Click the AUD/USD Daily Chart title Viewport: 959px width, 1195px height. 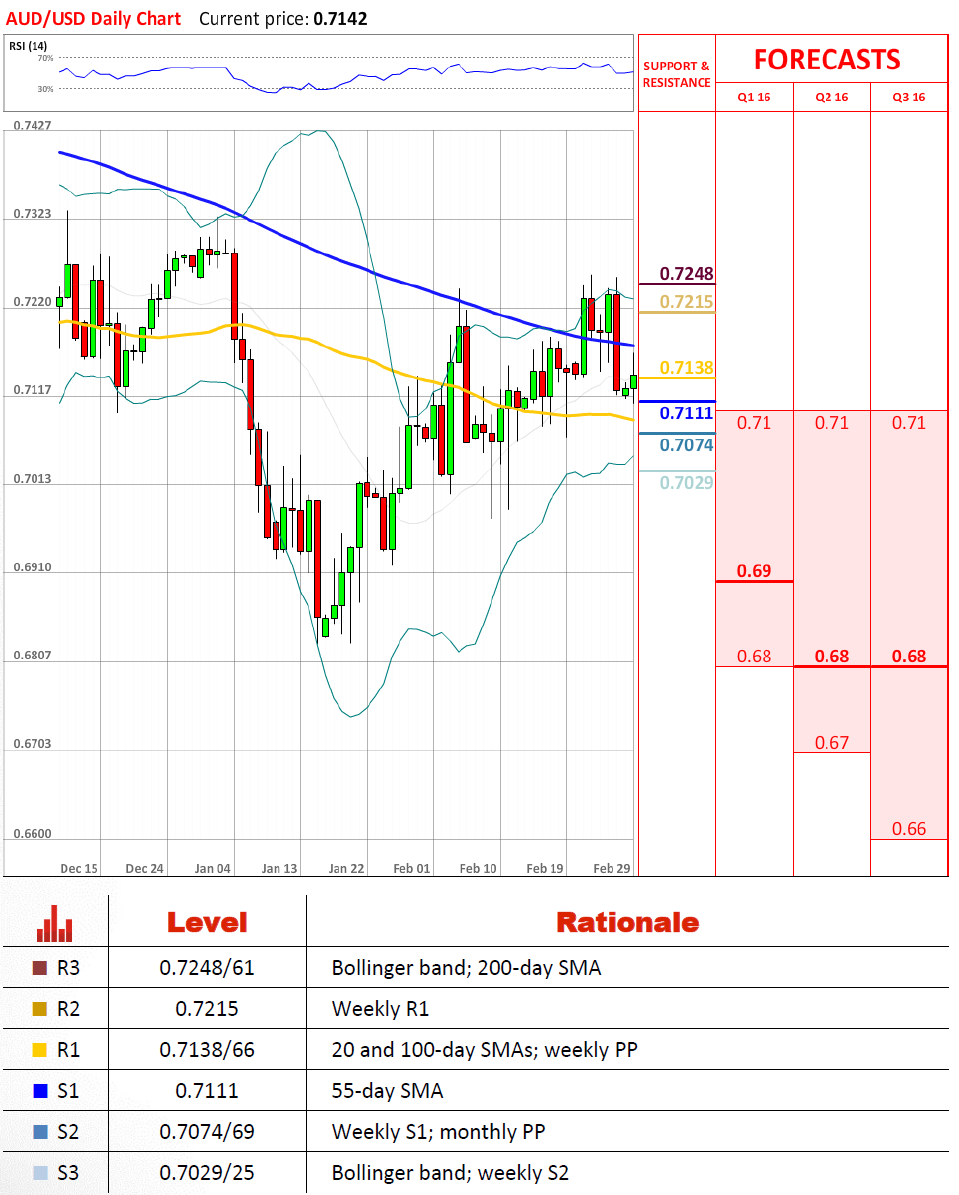93,19
